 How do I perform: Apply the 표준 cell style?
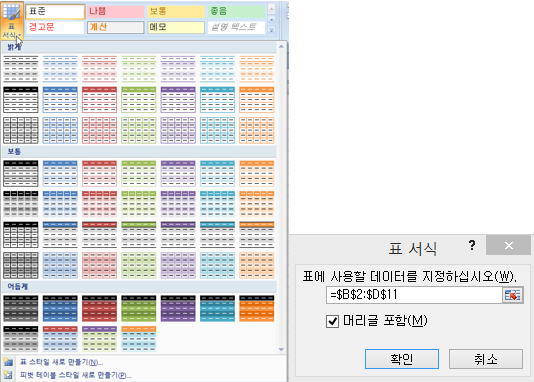click(x=55, y=11)
